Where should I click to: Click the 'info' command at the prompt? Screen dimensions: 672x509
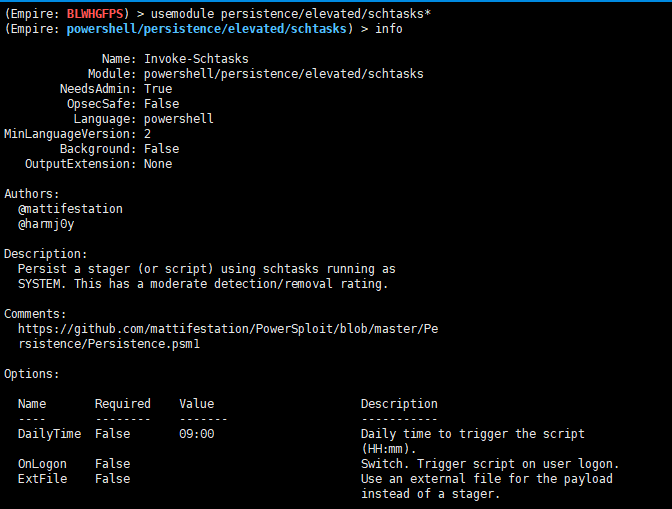point(389,30)
